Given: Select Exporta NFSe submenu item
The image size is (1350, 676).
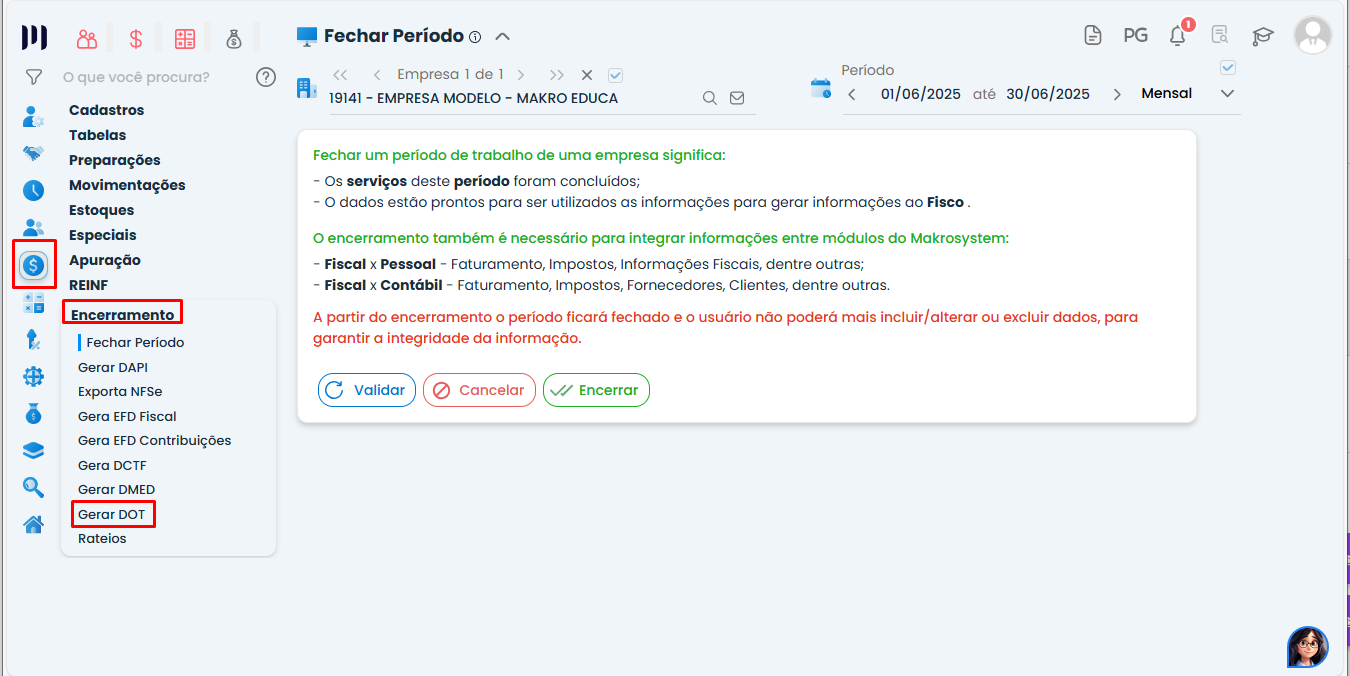Looking at the screenshot, I should point(120,392).
